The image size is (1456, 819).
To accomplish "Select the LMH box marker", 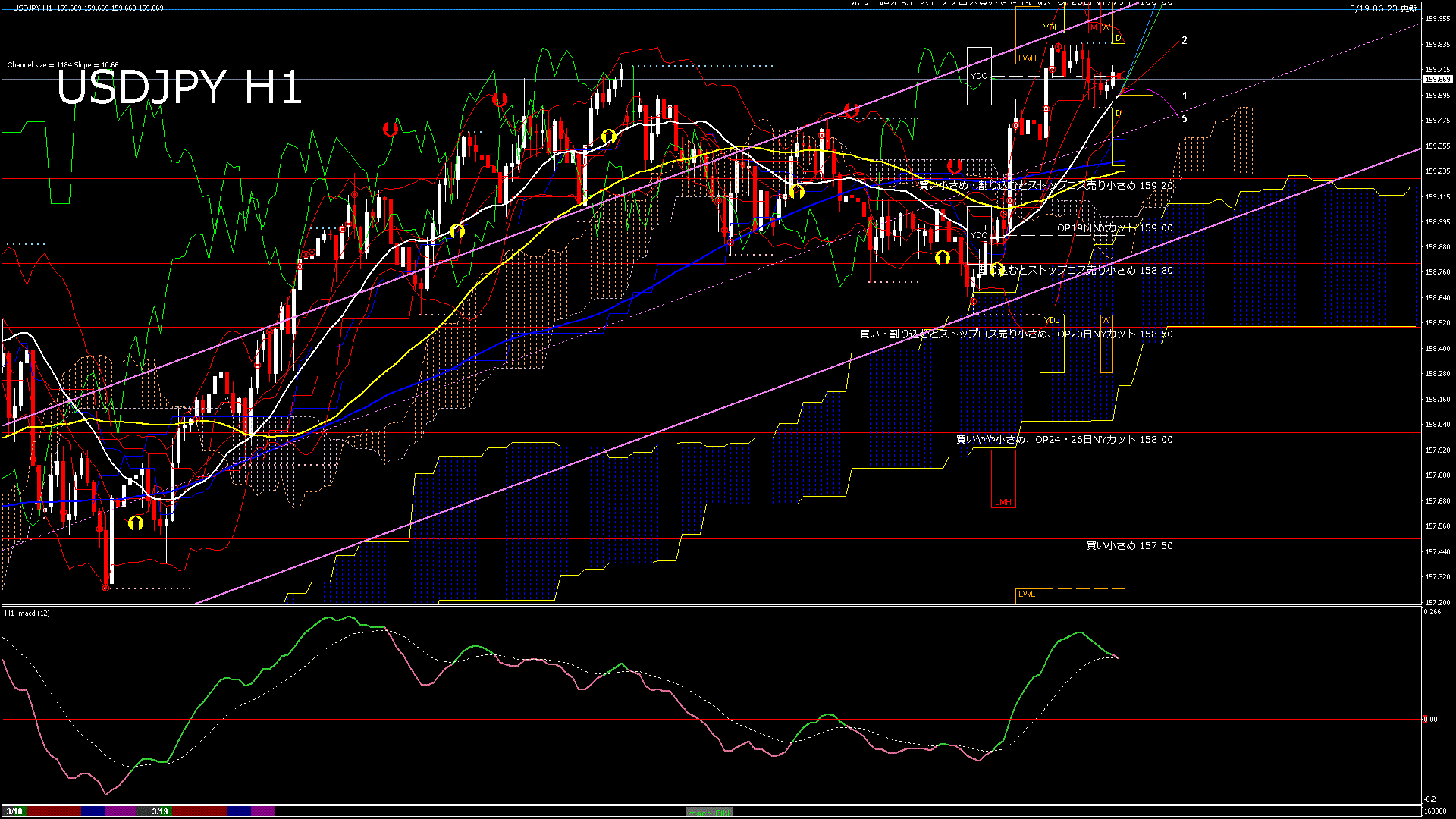I will coord(1003,502).
